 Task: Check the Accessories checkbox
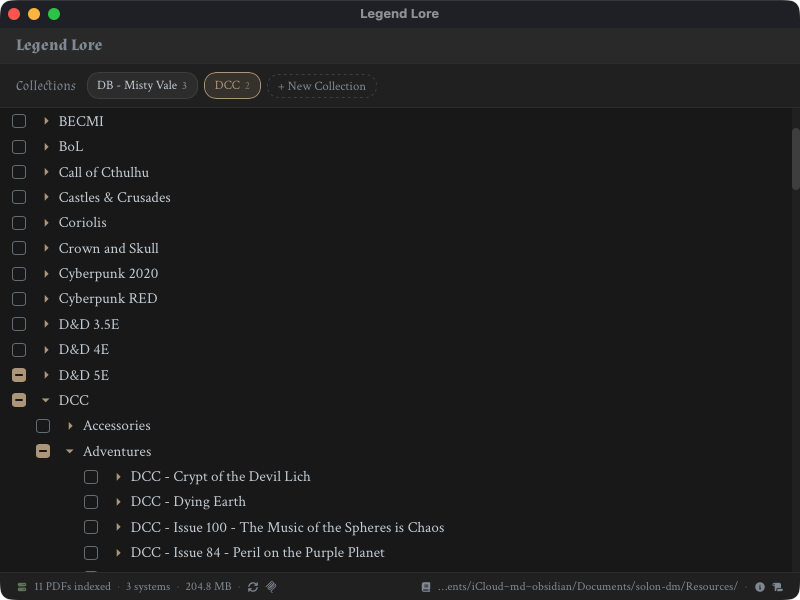pyautogui.click(x=43, y=426)
